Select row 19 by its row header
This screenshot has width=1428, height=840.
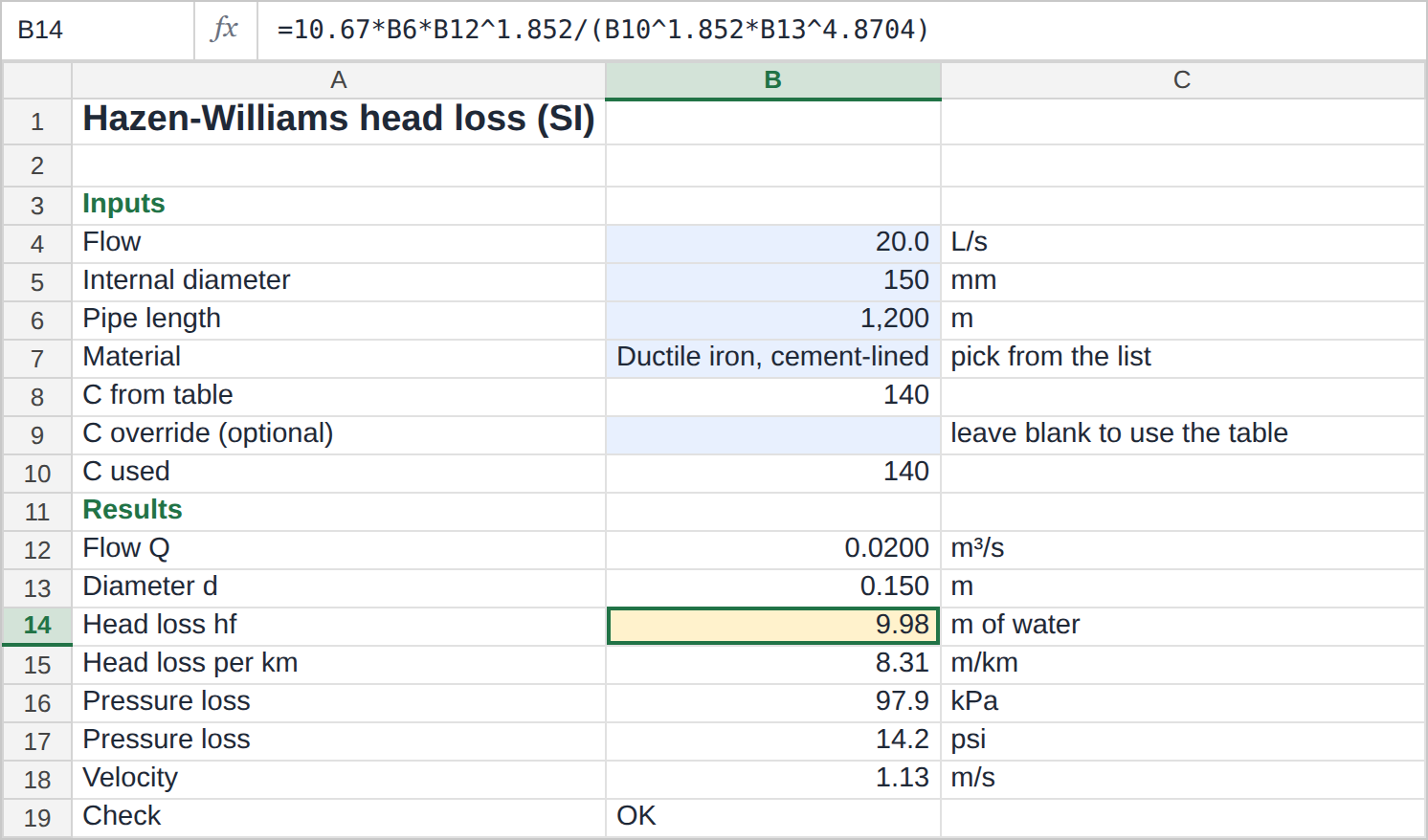(37, 818)
